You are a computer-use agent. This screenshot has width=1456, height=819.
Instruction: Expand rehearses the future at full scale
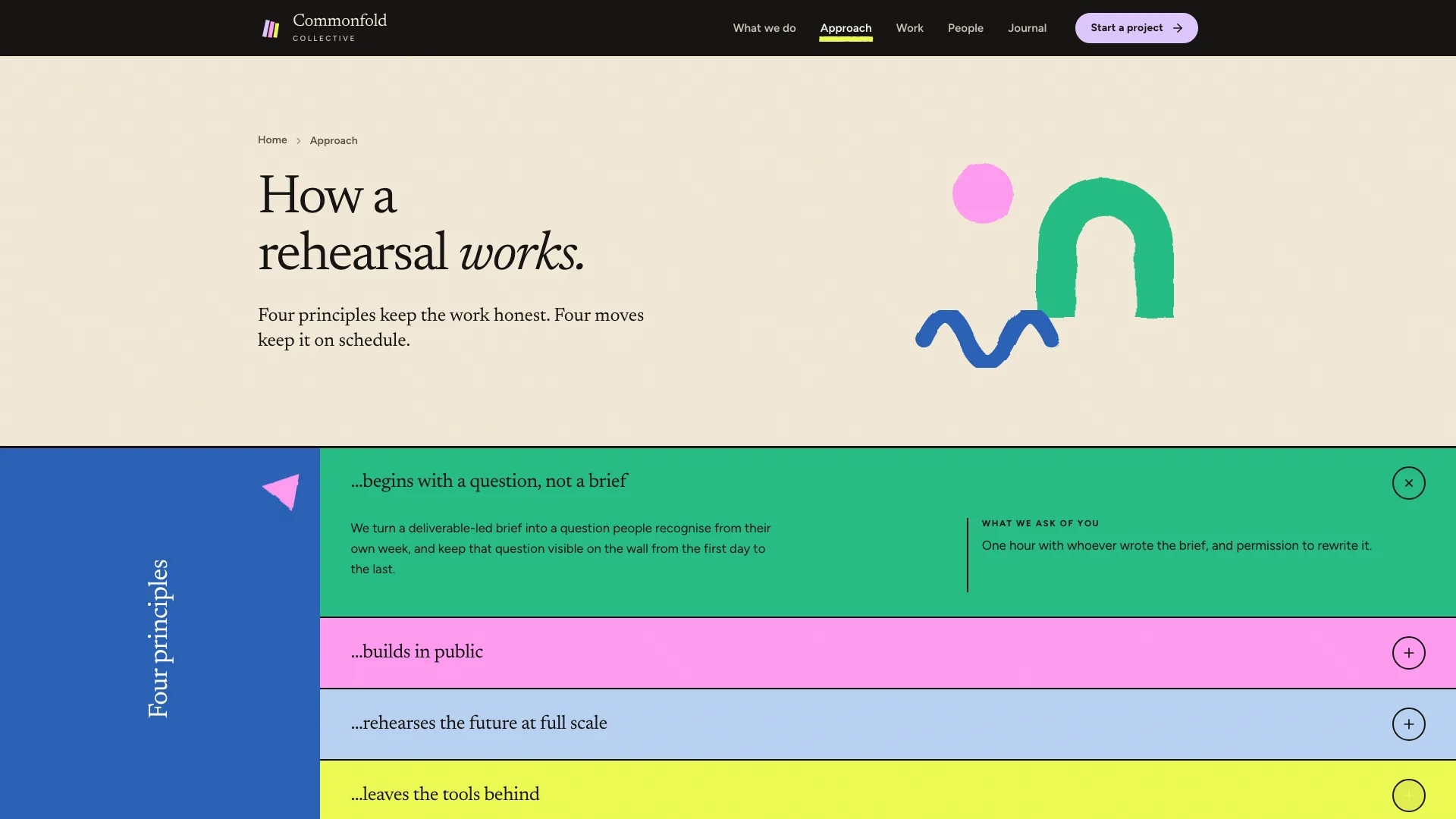(1408, 724)
